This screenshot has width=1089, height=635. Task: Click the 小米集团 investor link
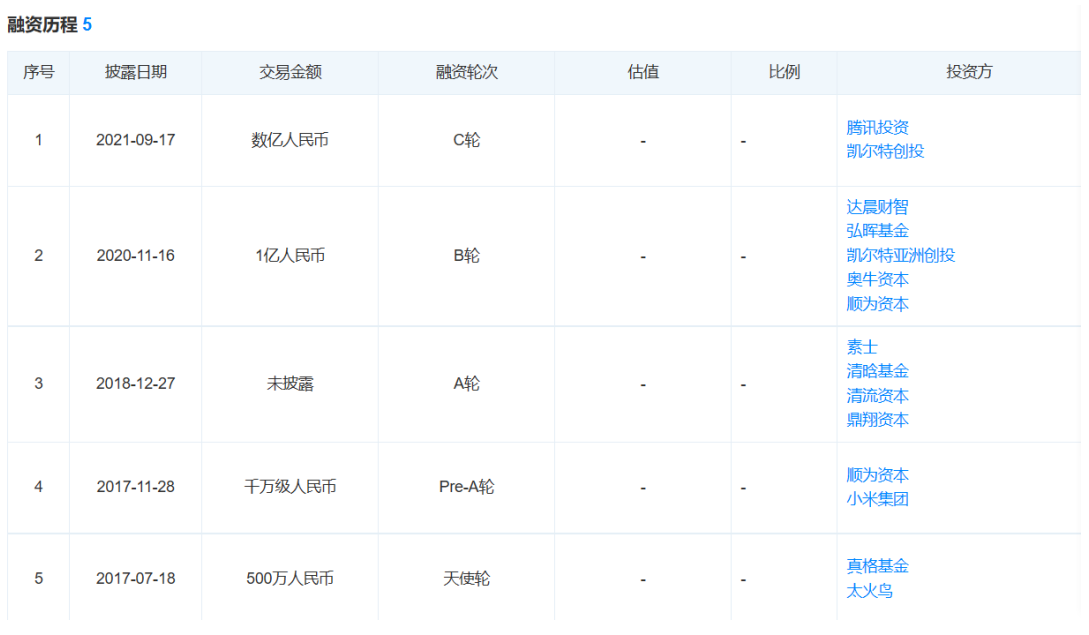pyautogui.click(x=877, y=499)
